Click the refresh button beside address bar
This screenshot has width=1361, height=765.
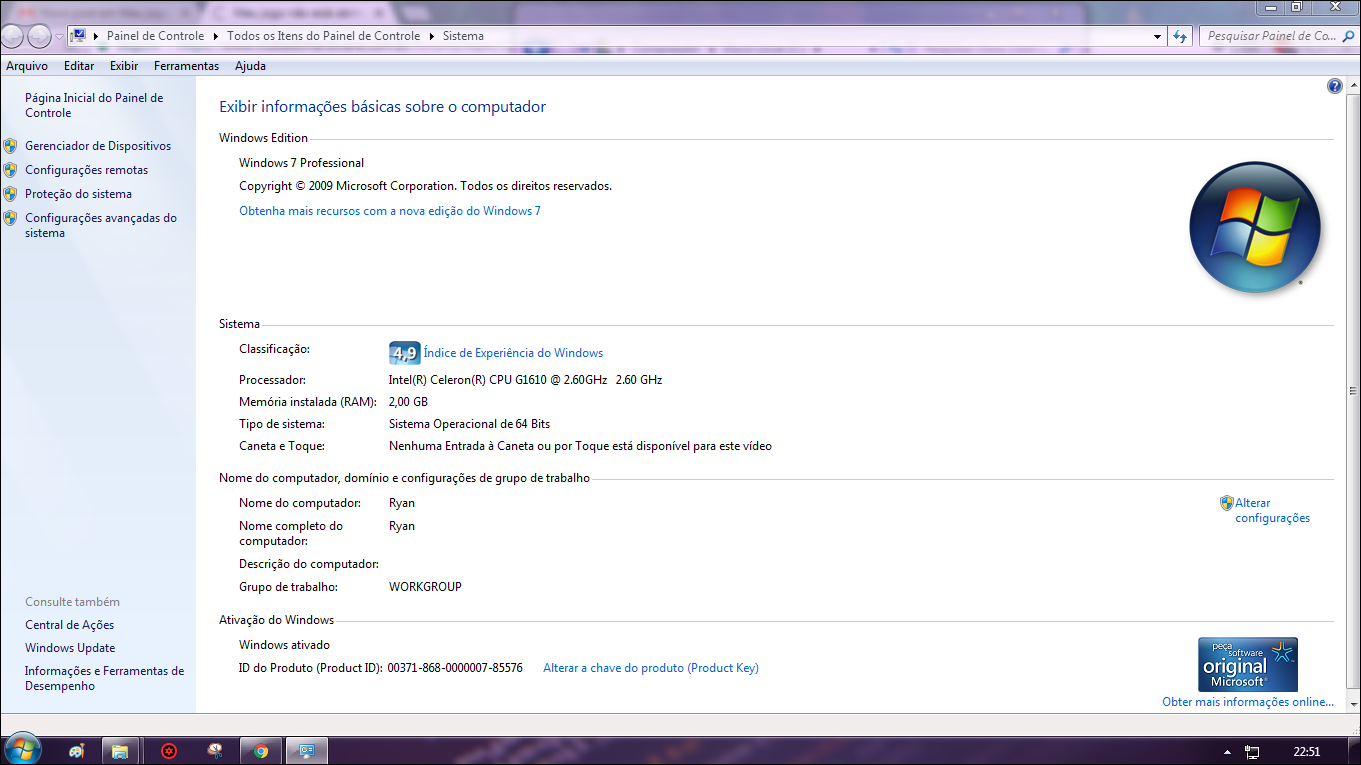(x=1180, y=36)
